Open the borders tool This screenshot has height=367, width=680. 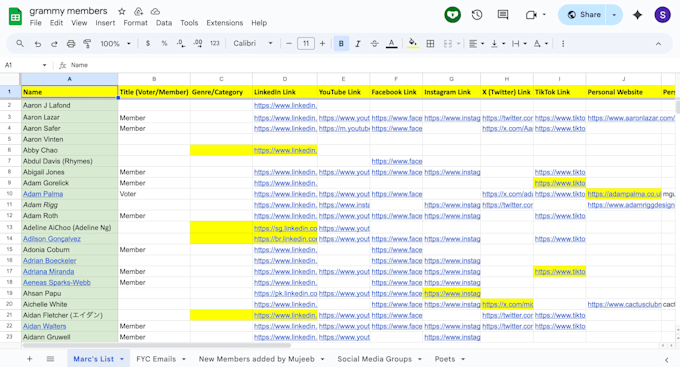[430, 43]
